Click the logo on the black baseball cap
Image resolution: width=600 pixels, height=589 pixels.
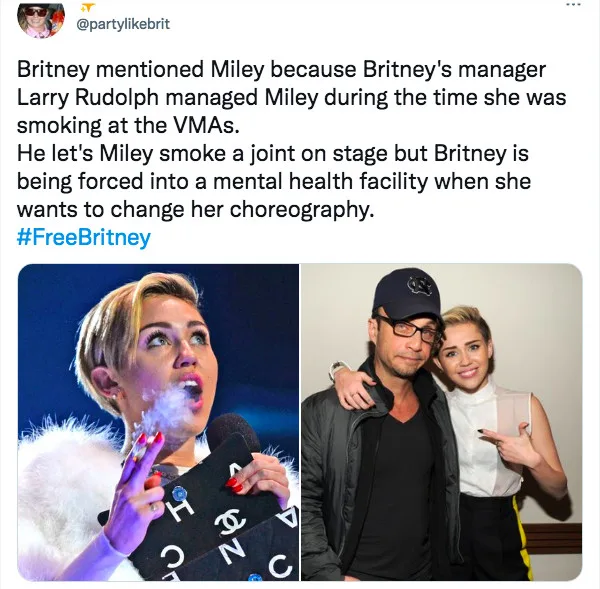pos(419,286)
